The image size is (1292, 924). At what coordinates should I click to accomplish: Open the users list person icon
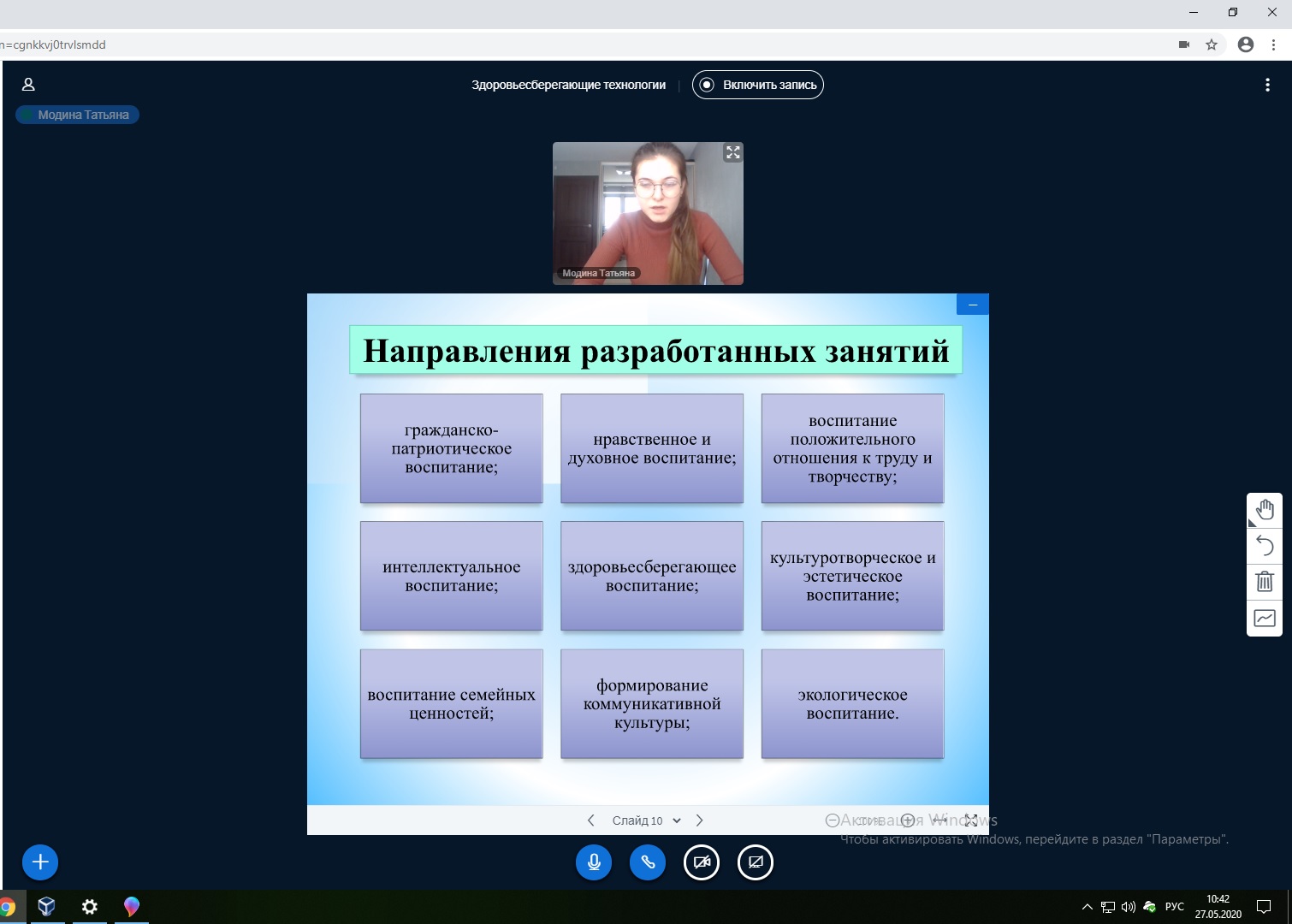click(x=28, y=85)
